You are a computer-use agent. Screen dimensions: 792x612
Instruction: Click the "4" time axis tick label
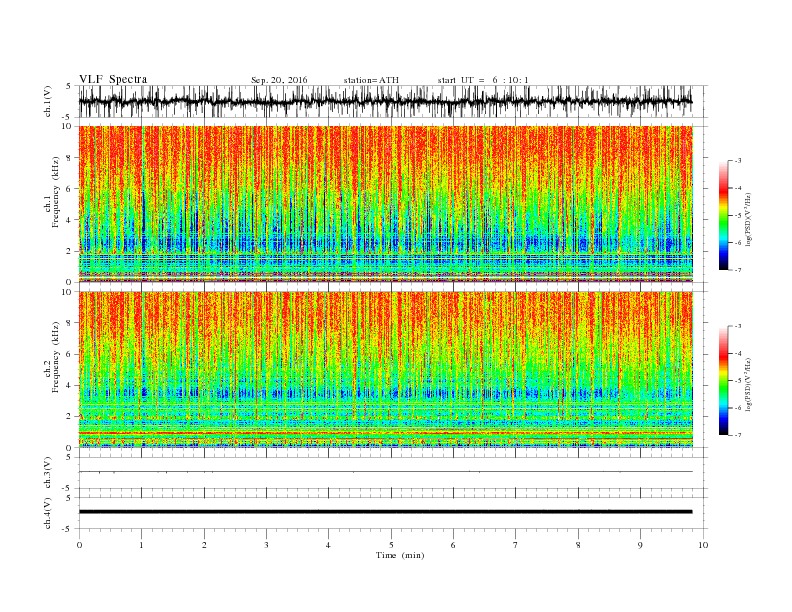(328, 545)
